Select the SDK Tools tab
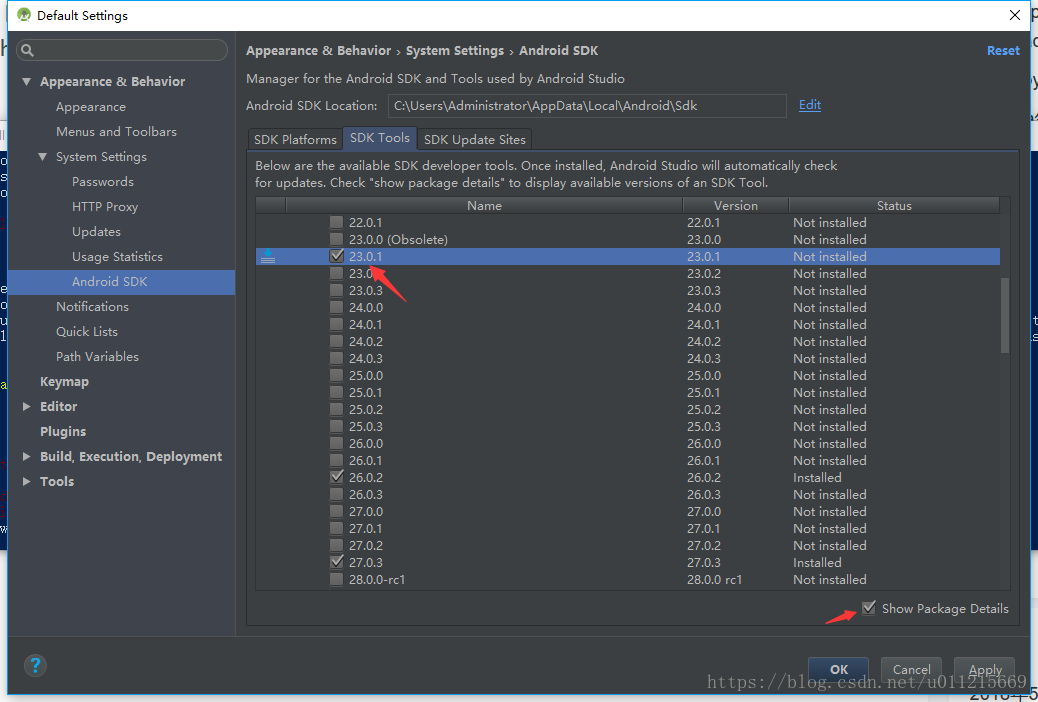This screenshot has height=702, width=1038. click(x=380, y=138)
